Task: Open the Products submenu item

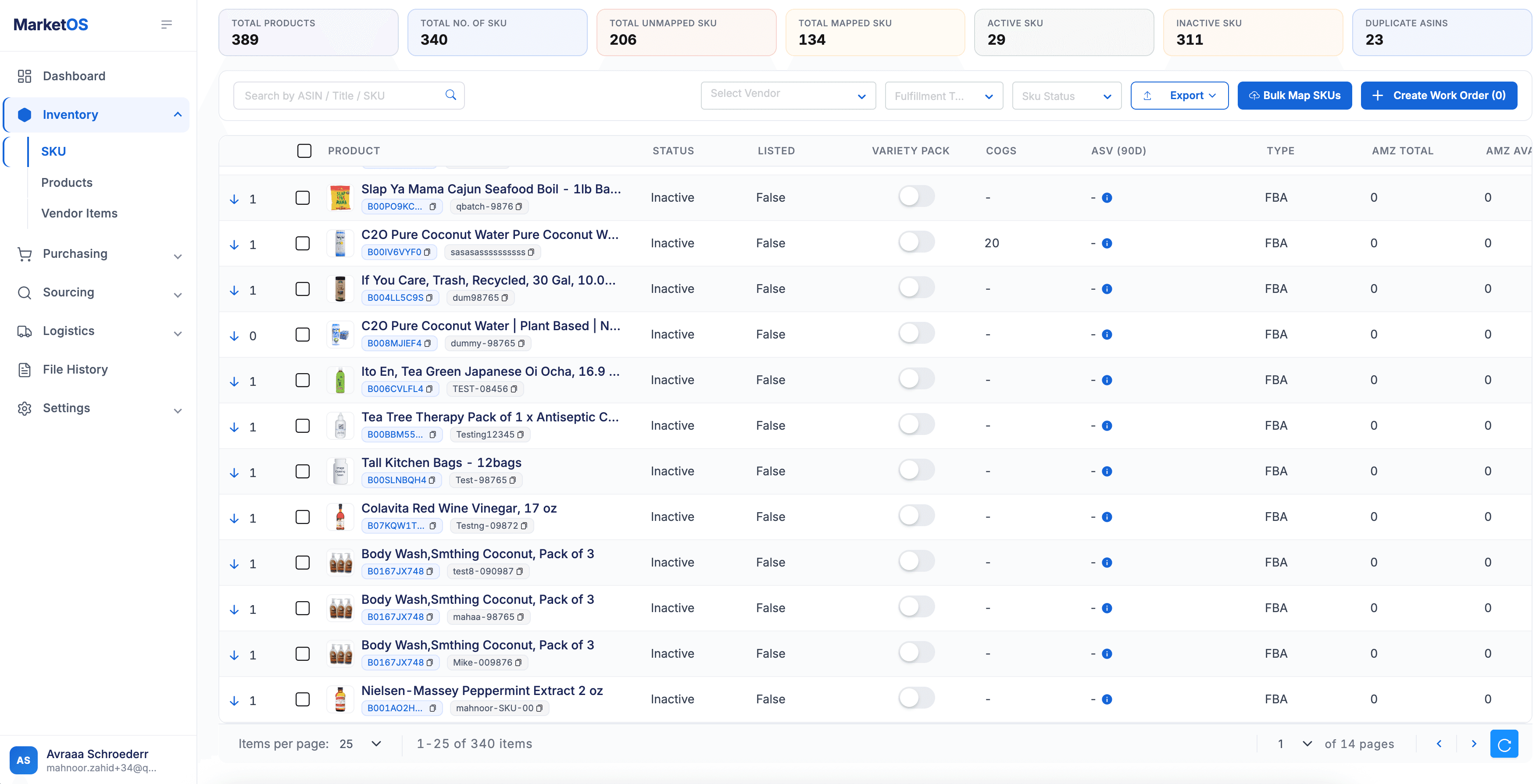Action: [x=67, y=182]
